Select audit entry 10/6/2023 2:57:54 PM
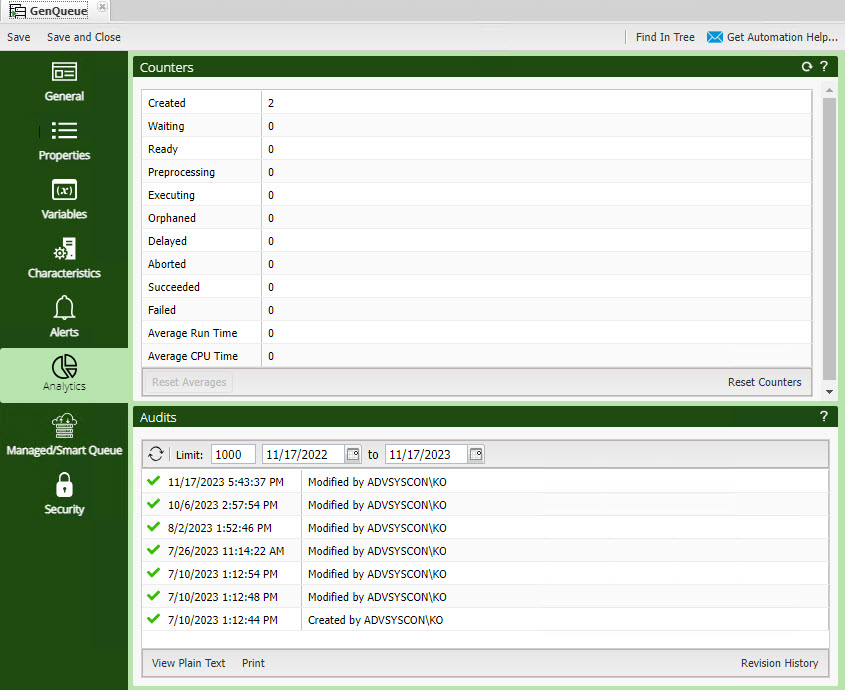The width and height of the screenshot is (845, 690). click(x=485, y=505)
